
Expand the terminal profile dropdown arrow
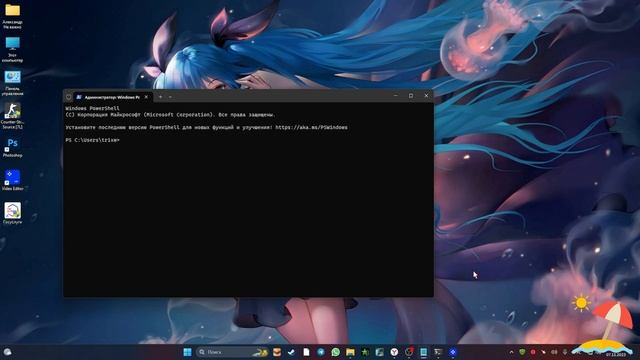(x=170, y=97)
